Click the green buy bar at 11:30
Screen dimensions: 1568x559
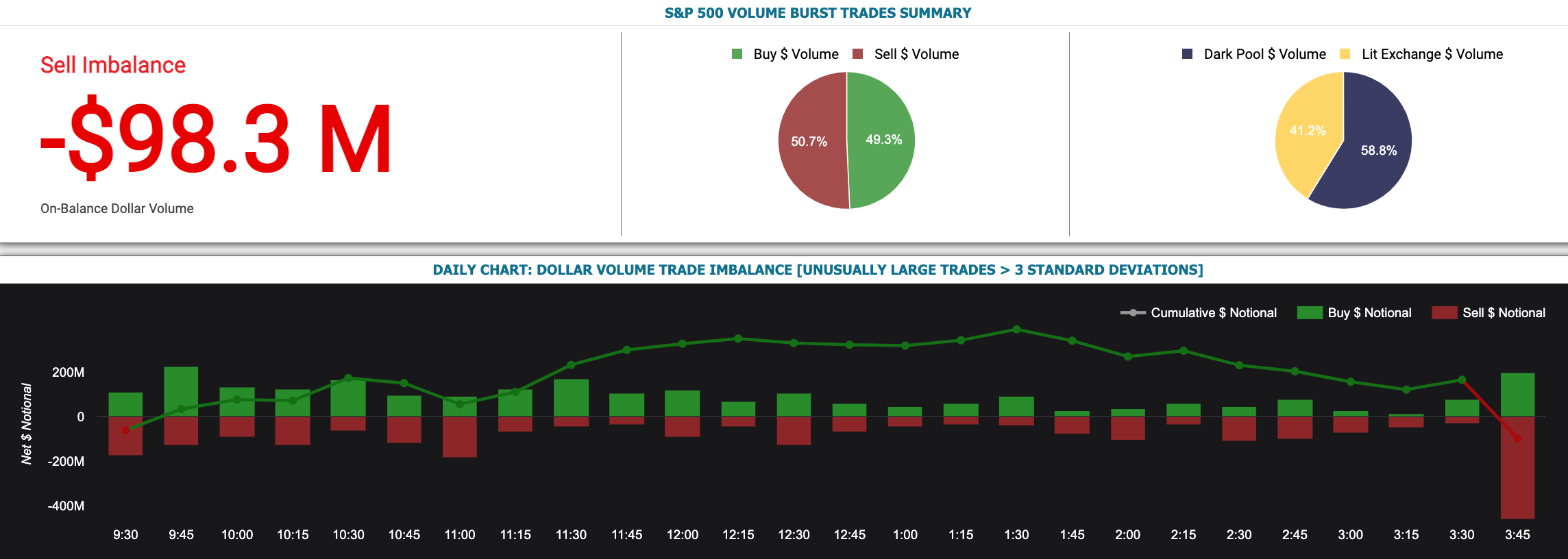click(572, 398)
